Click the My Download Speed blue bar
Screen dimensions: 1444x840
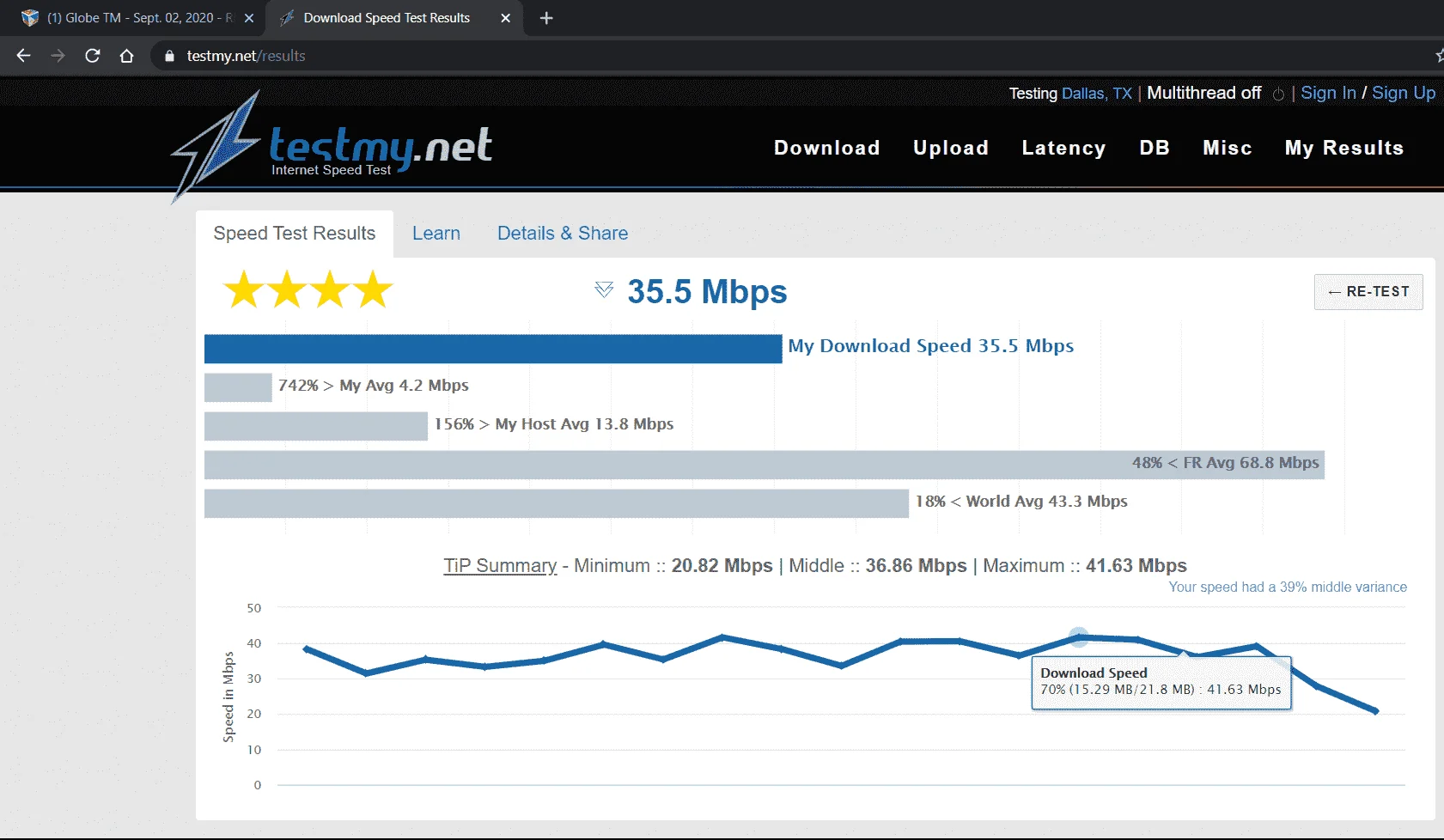493,349
